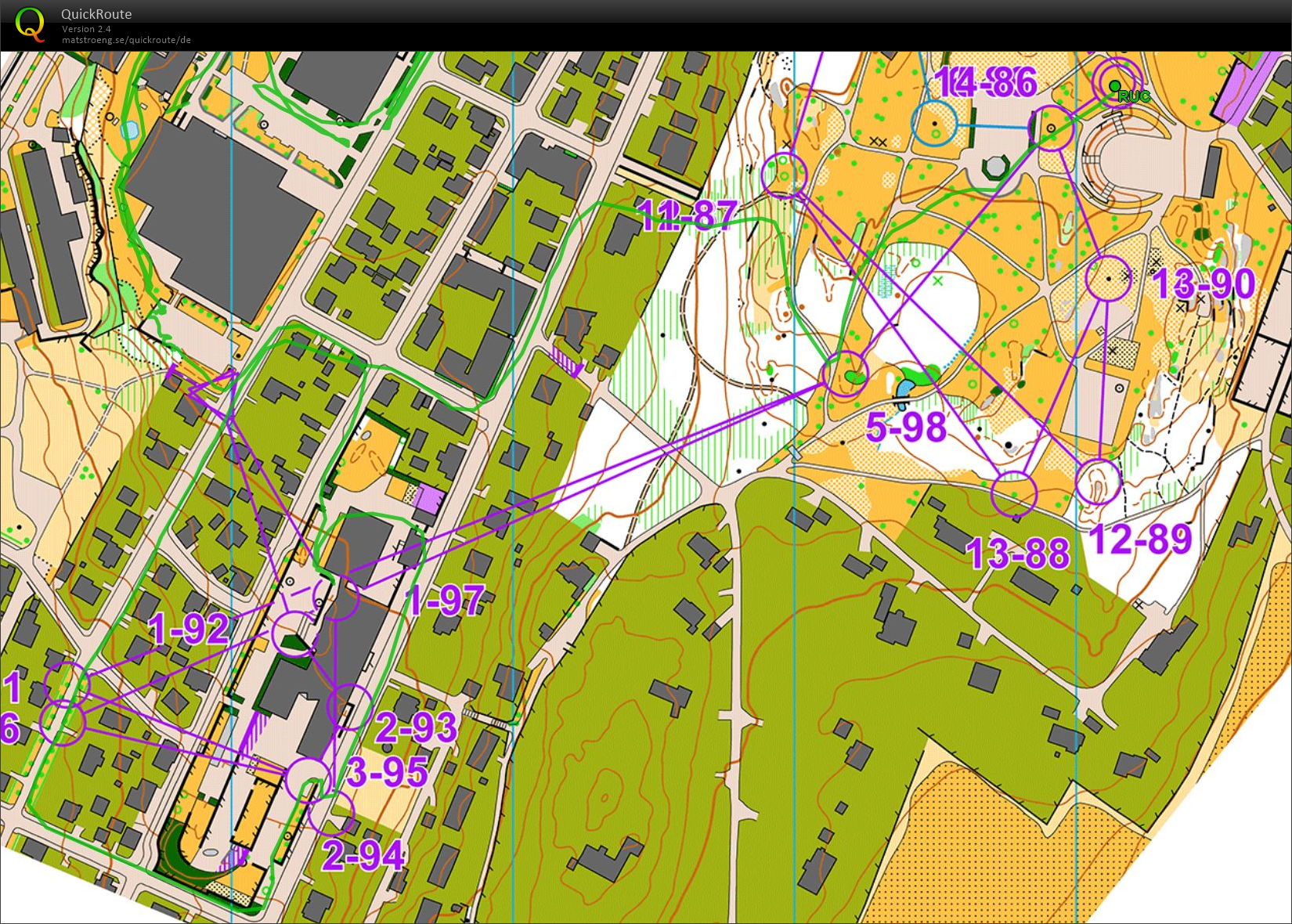Select the blue control circle below 14-86
The height and width of the screenshot is (924, 1292).
pyautogui.click(x=934, y=124)
